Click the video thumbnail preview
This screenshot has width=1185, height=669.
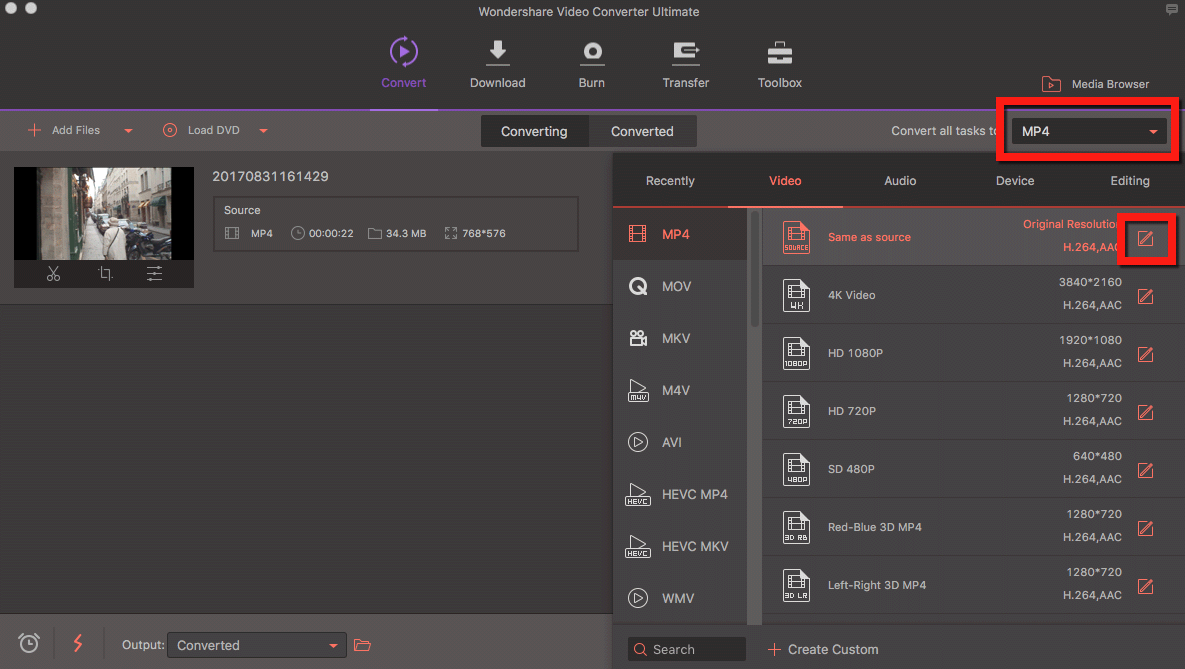point(104,213)
